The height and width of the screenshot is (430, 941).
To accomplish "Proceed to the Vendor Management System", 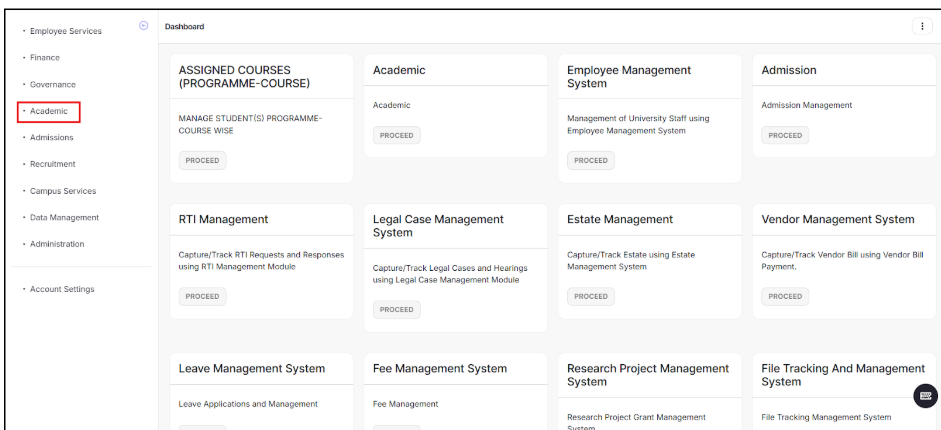I will 785,296.
